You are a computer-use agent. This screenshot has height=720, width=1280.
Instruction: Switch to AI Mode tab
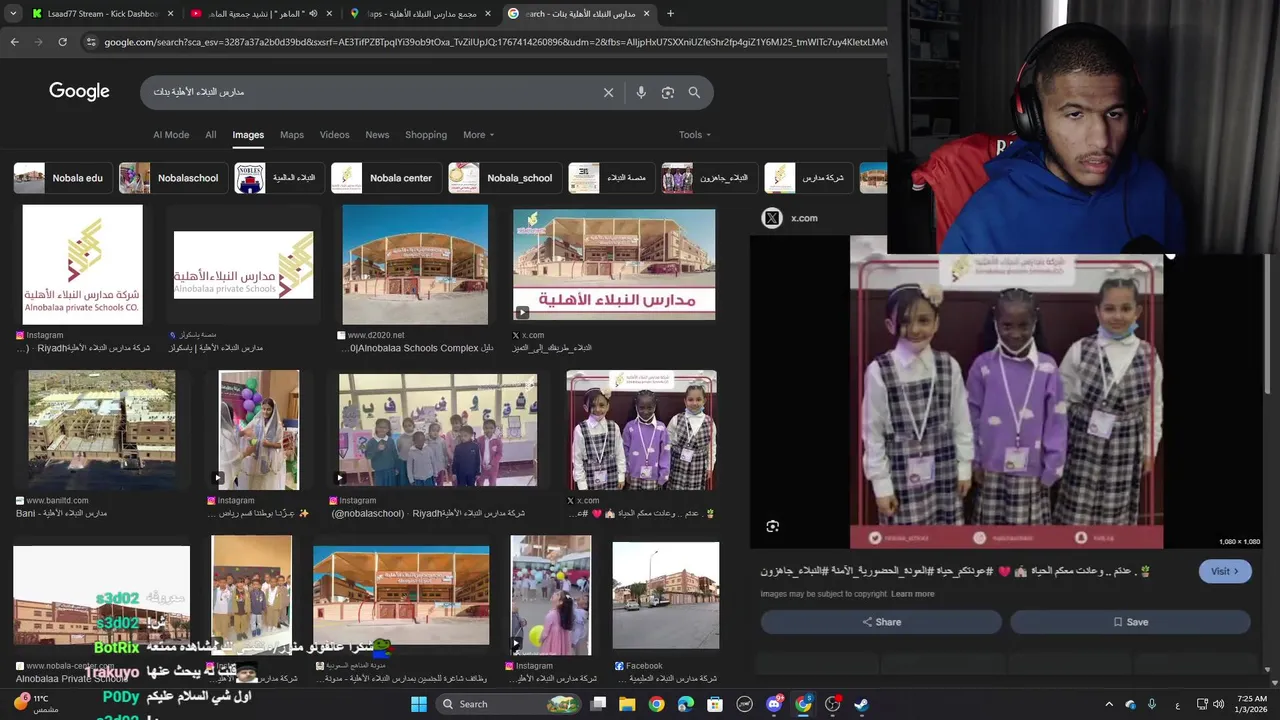(171, 134)
